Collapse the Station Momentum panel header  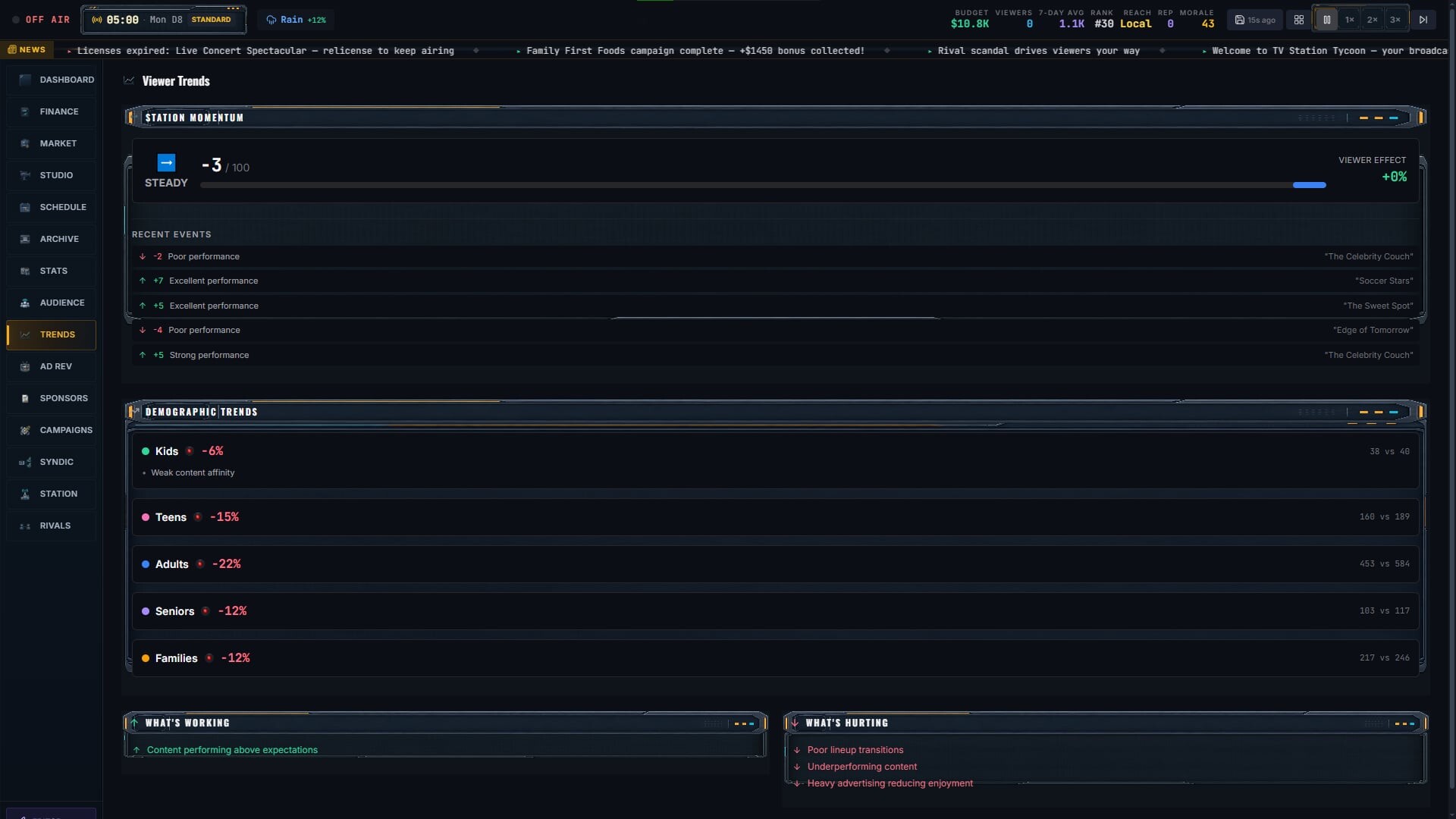click(775, 118)
